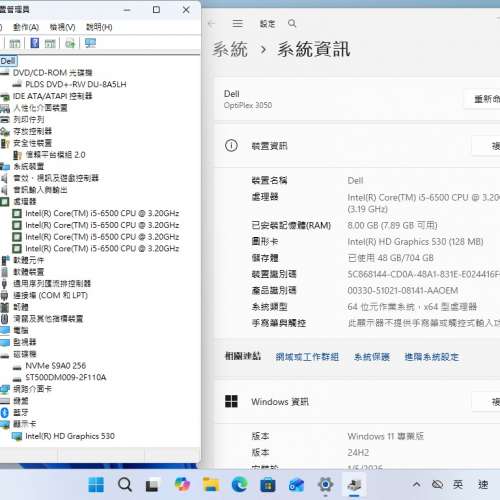Click the Update device driver green arrow icon

[70, 43]
